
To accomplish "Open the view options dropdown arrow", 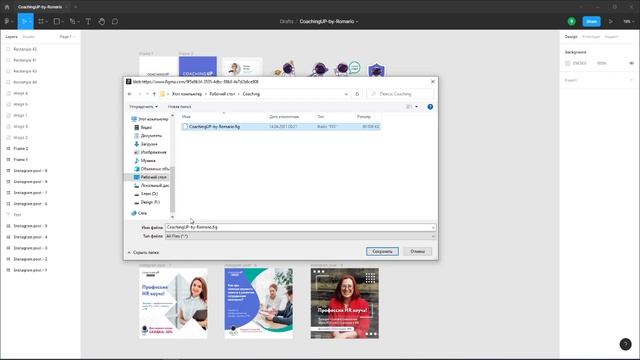I will (x=416, y=107).
